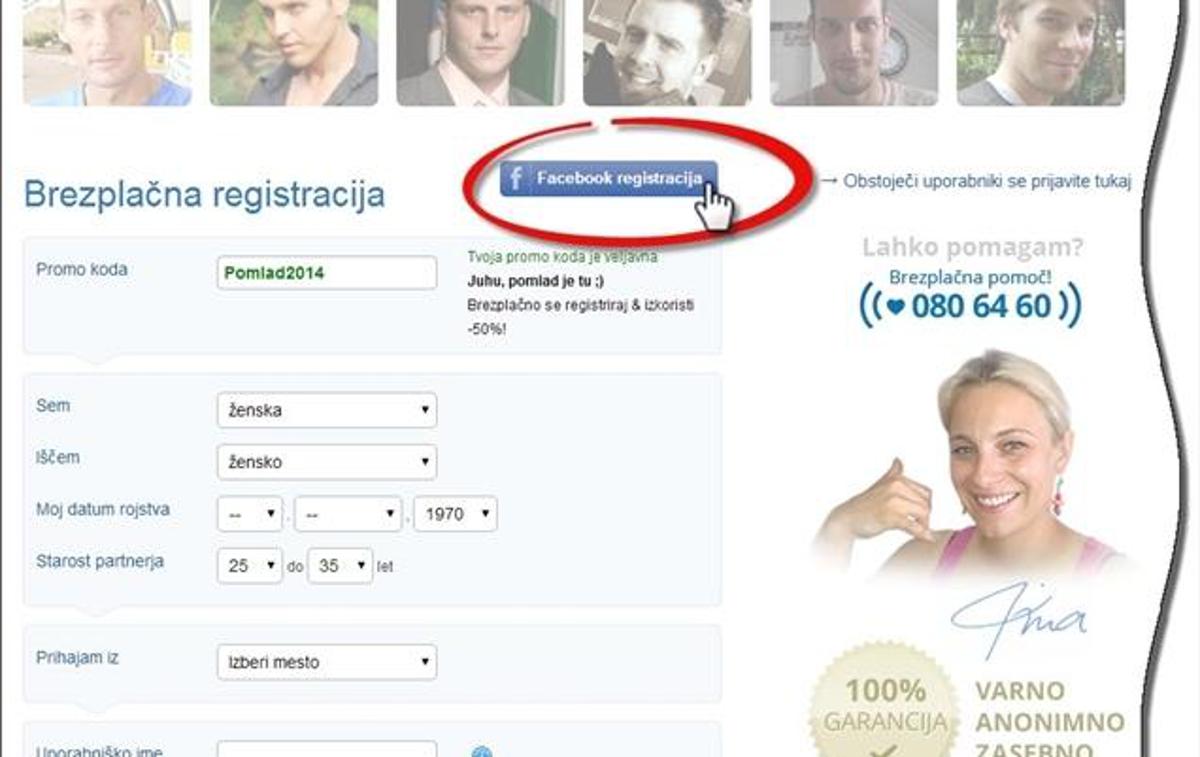The height and width of the screenshot is (757, 1200).
Task: Focus the Promo koda input field
Action: 327,273
